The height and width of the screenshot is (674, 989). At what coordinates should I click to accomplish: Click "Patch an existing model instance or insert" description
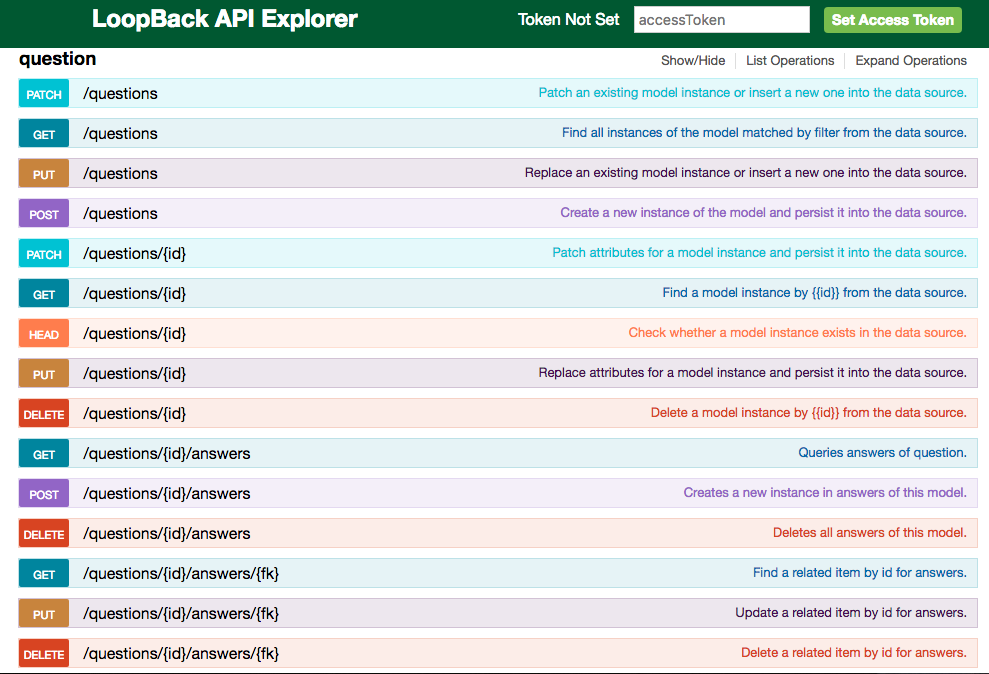(x=752, y=93)
